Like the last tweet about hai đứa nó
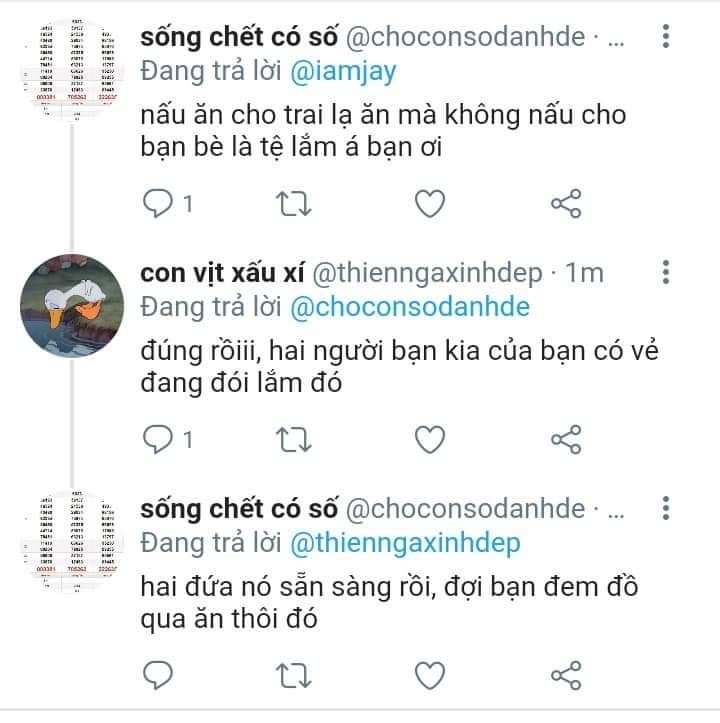Screen dimensions: 720x723 pos(430,676)
